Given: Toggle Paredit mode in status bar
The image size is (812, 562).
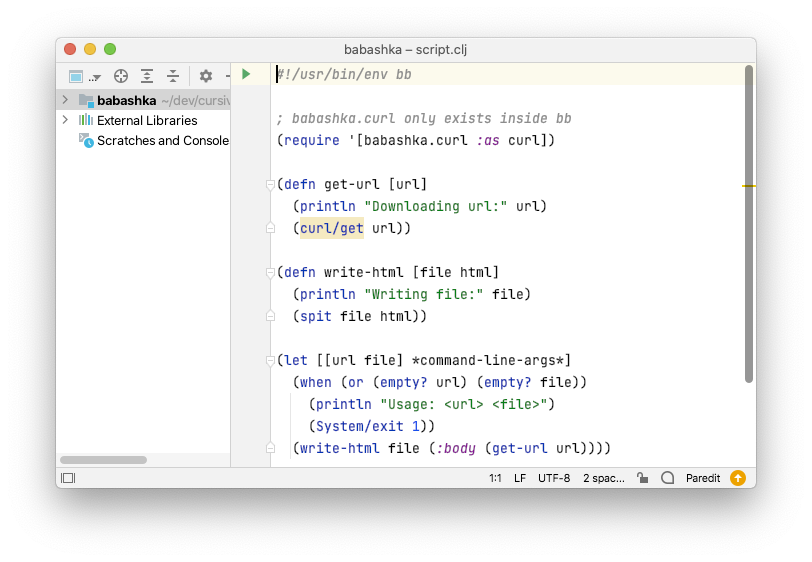Looking at the screenshot, I should point(703,478).
